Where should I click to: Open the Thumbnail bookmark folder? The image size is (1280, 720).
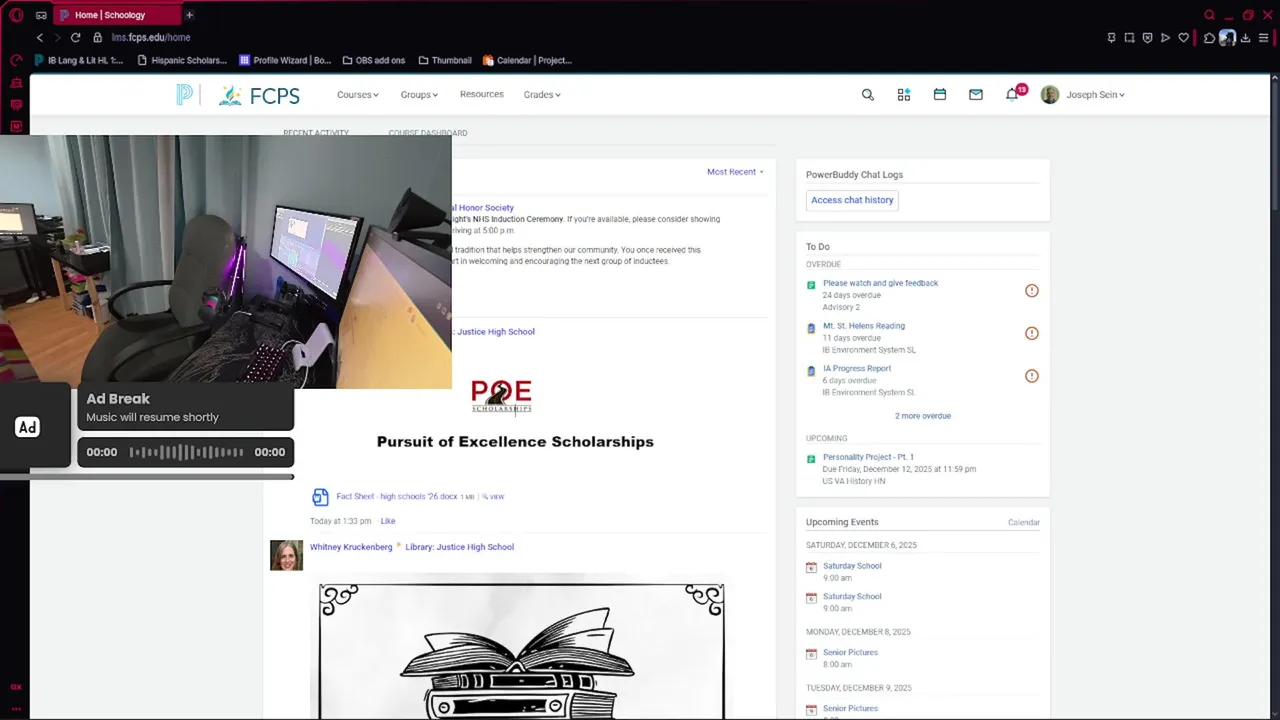pyautogui.click(x=445, y=60)
